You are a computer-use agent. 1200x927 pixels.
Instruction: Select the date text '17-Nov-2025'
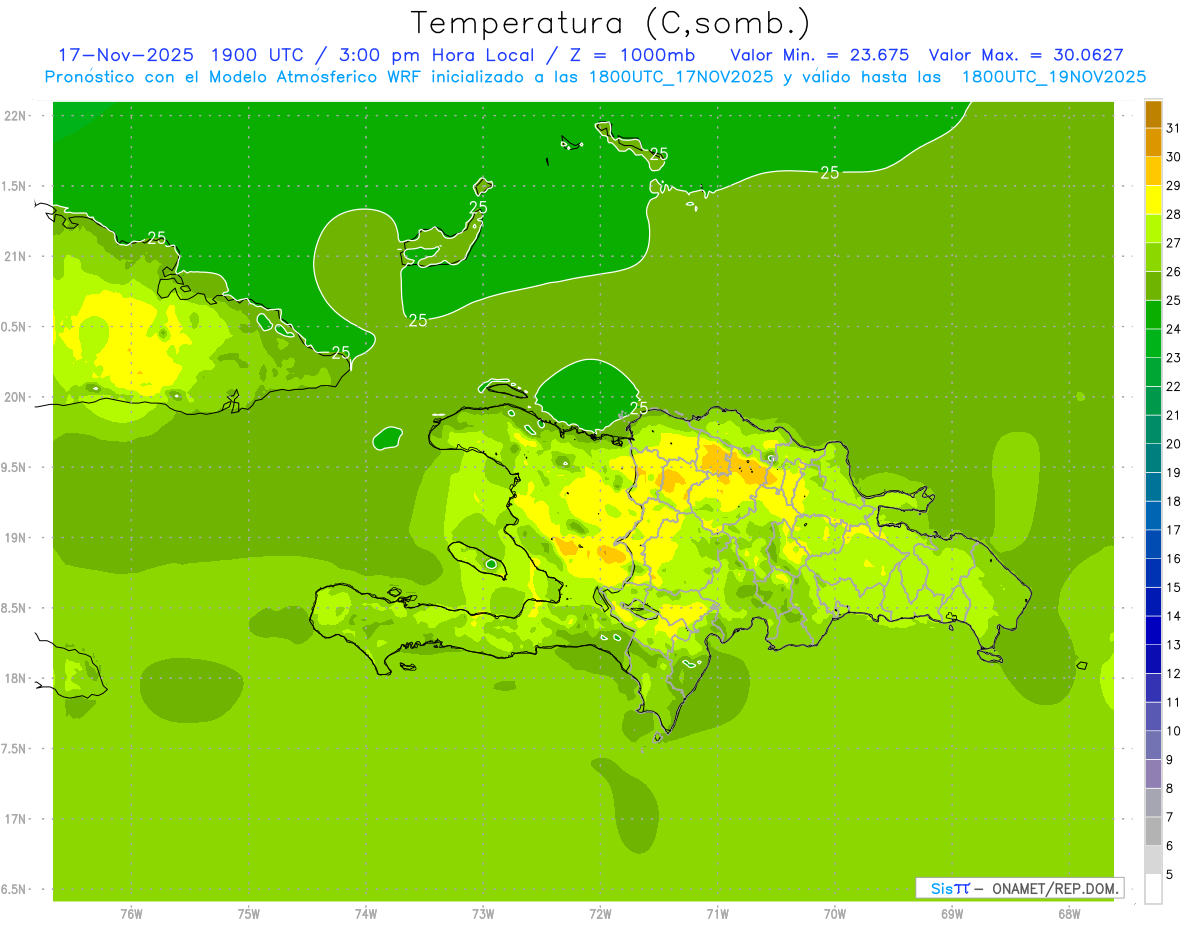(125, 55)
